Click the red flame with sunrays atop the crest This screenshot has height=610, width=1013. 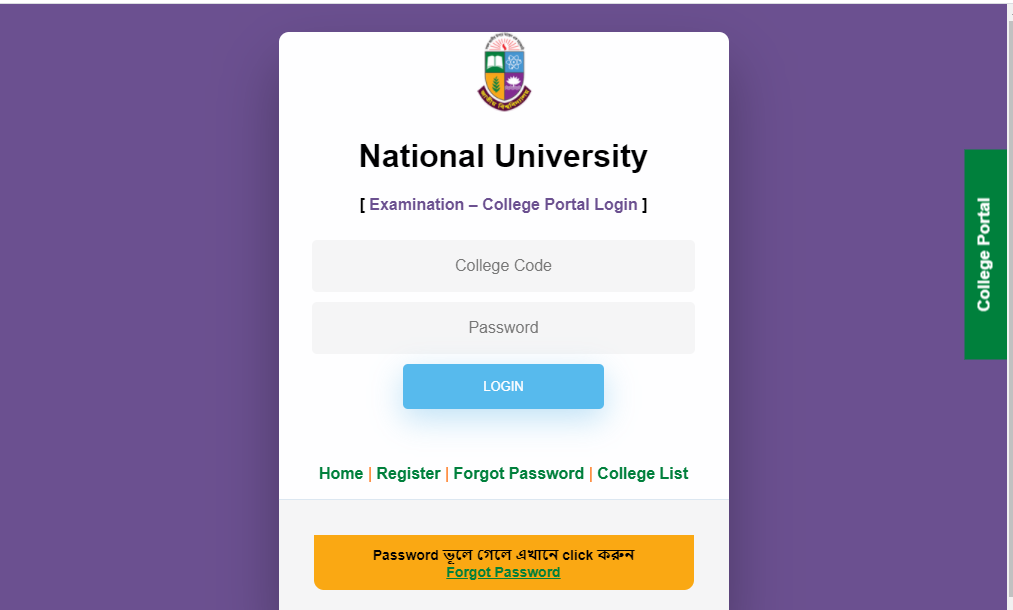pyautogui.click(x=505, y=44)
